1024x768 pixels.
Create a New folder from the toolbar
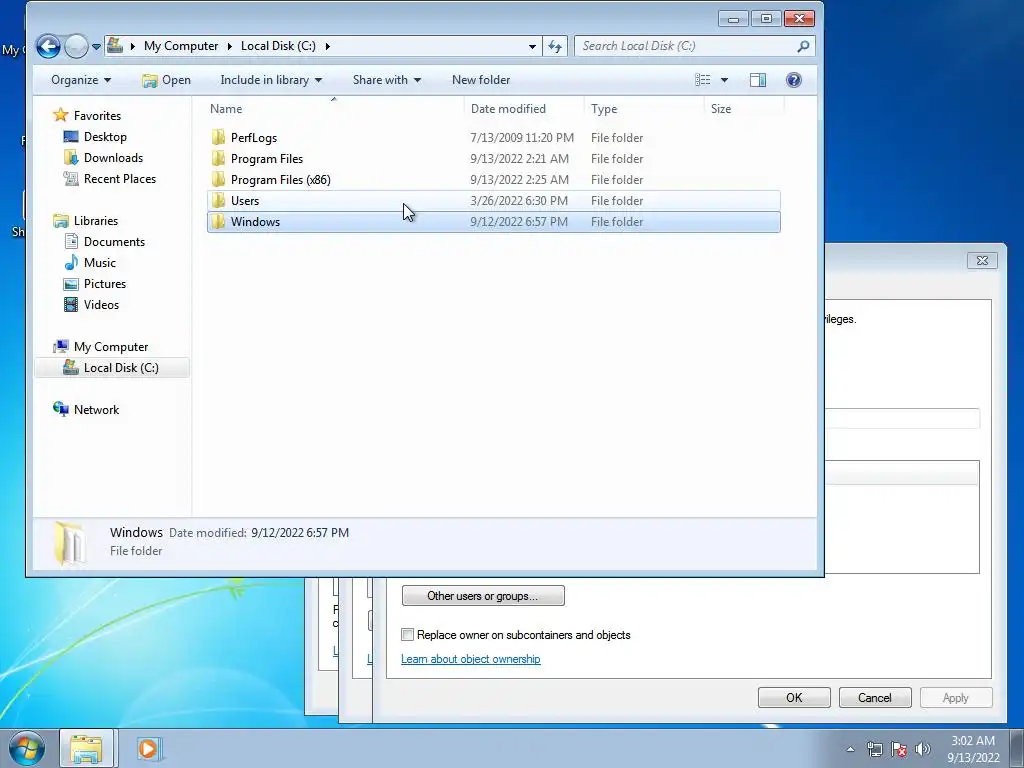point(481,80)
